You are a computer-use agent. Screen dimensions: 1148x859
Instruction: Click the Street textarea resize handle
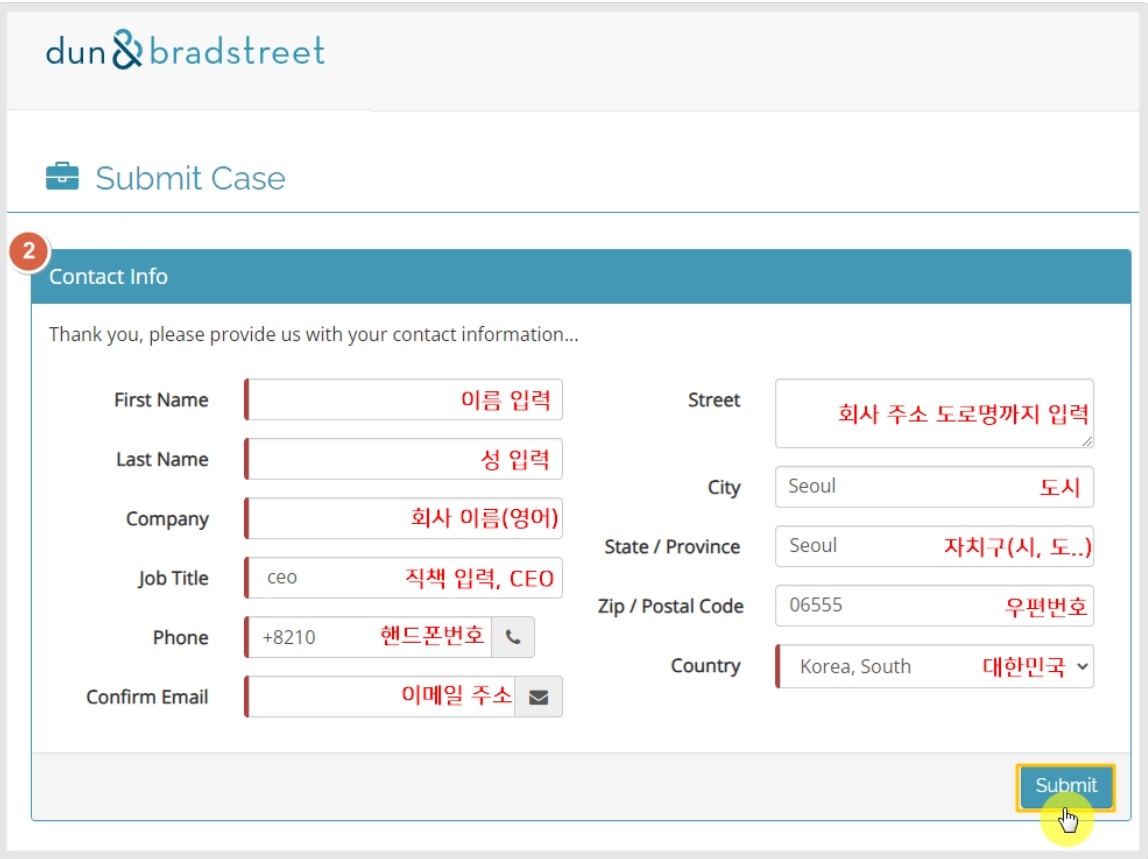(x=1087, y=441)
